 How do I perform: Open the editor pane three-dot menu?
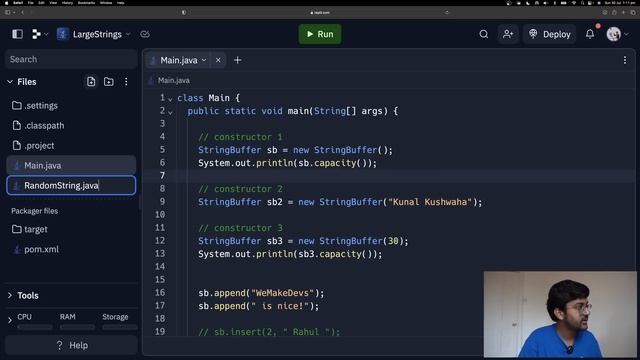point(625,60)
